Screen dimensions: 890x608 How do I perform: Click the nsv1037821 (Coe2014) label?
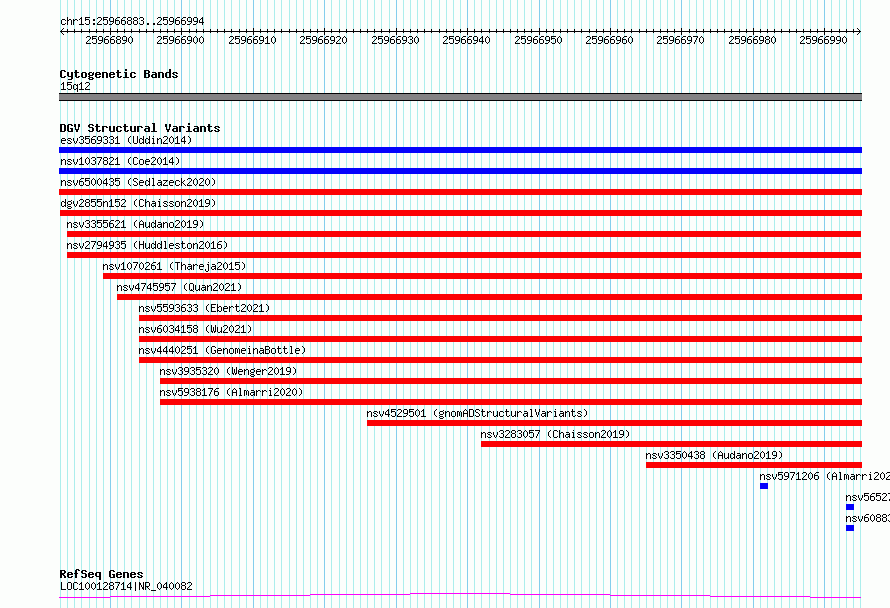point(120,161)
